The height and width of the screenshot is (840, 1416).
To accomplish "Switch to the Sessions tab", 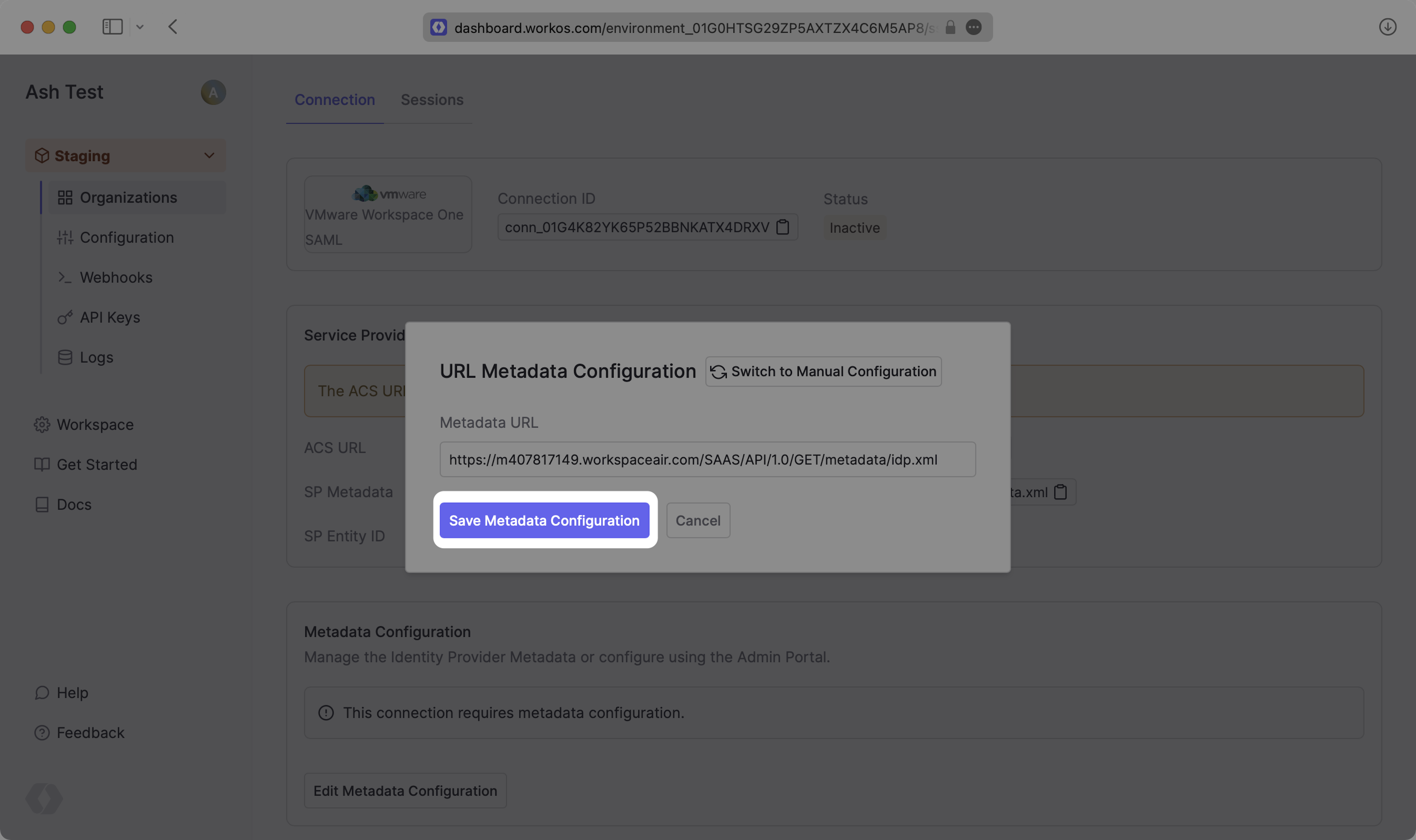I will pos(431,100).
